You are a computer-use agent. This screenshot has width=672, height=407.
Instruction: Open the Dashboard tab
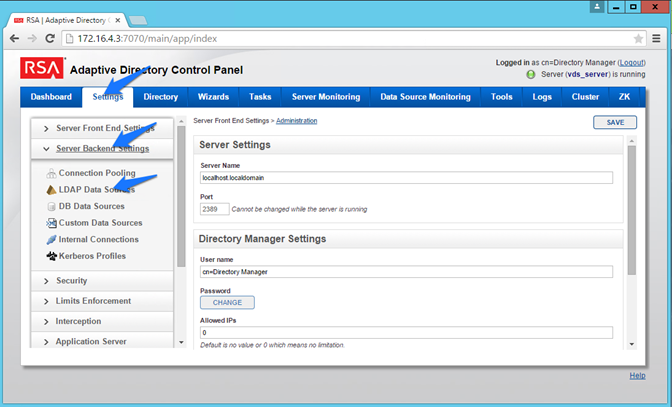tap(51, 97)
